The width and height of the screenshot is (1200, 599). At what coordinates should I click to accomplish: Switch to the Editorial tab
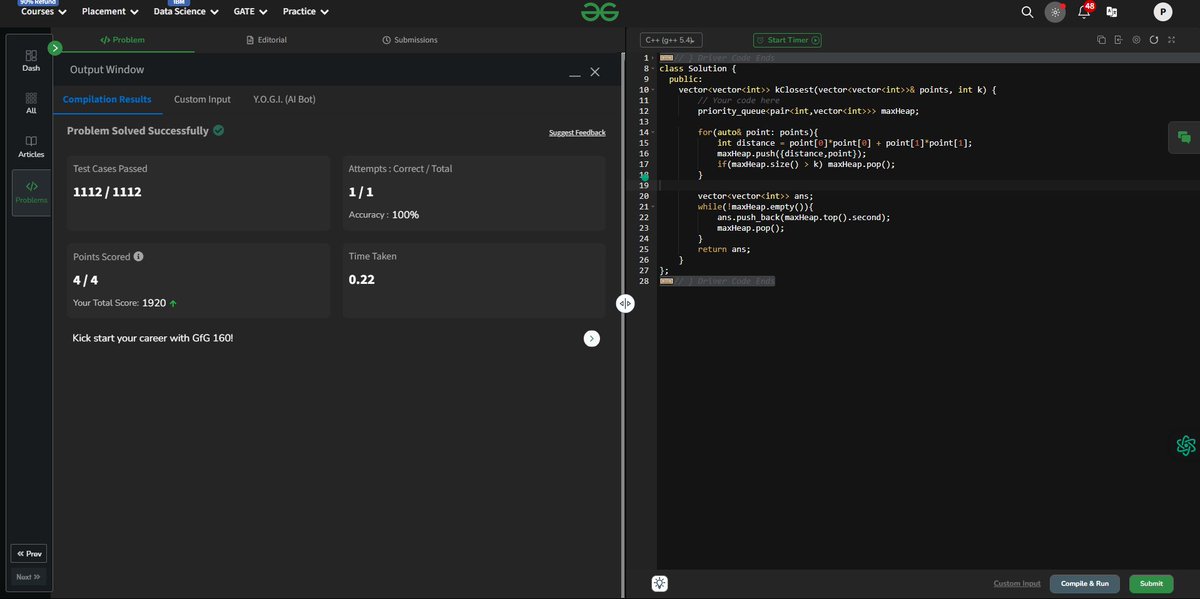(266, 40)
